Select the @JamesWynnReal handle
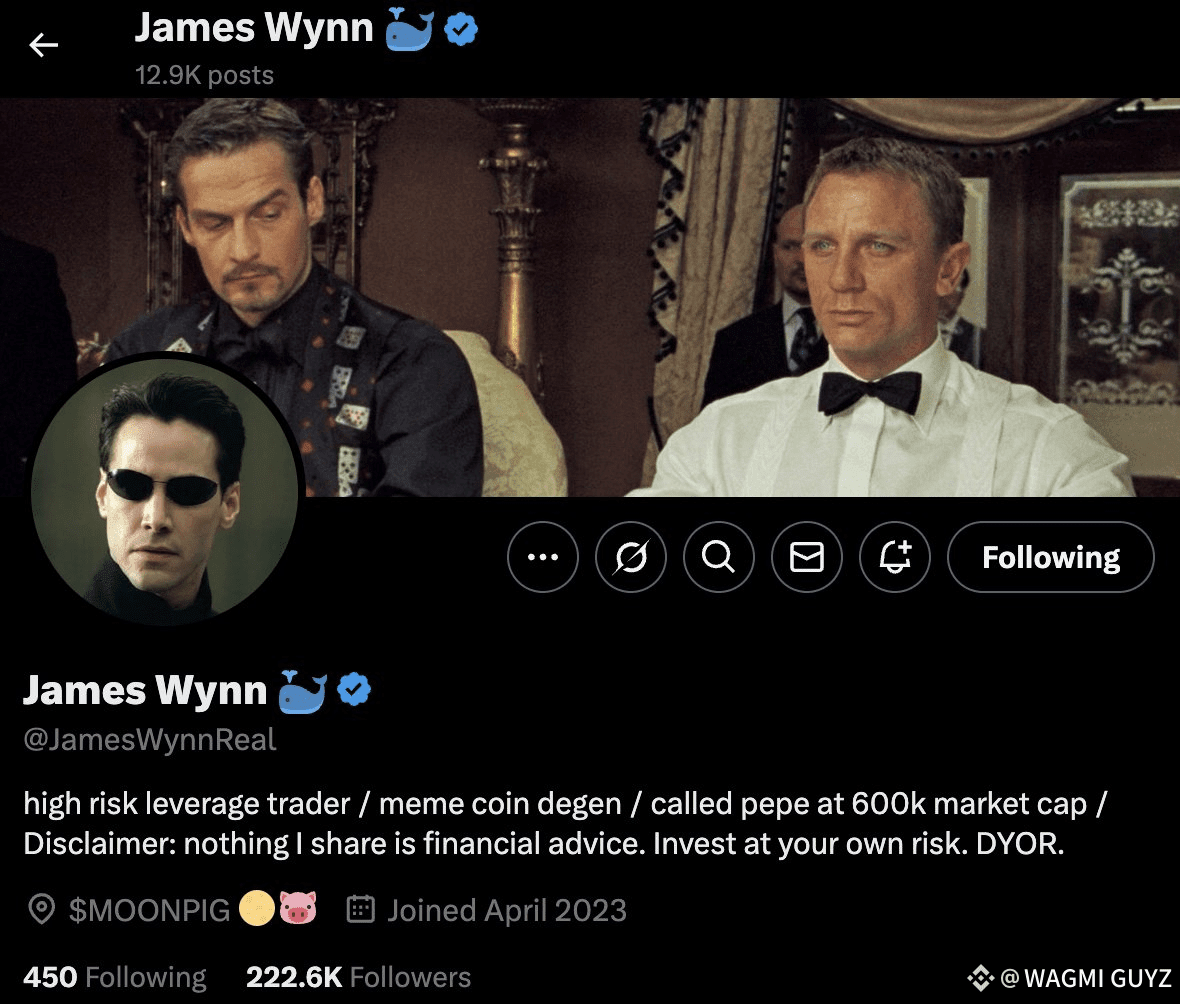The width and height of the screenshot is (1180, 1004). point(150,740)
